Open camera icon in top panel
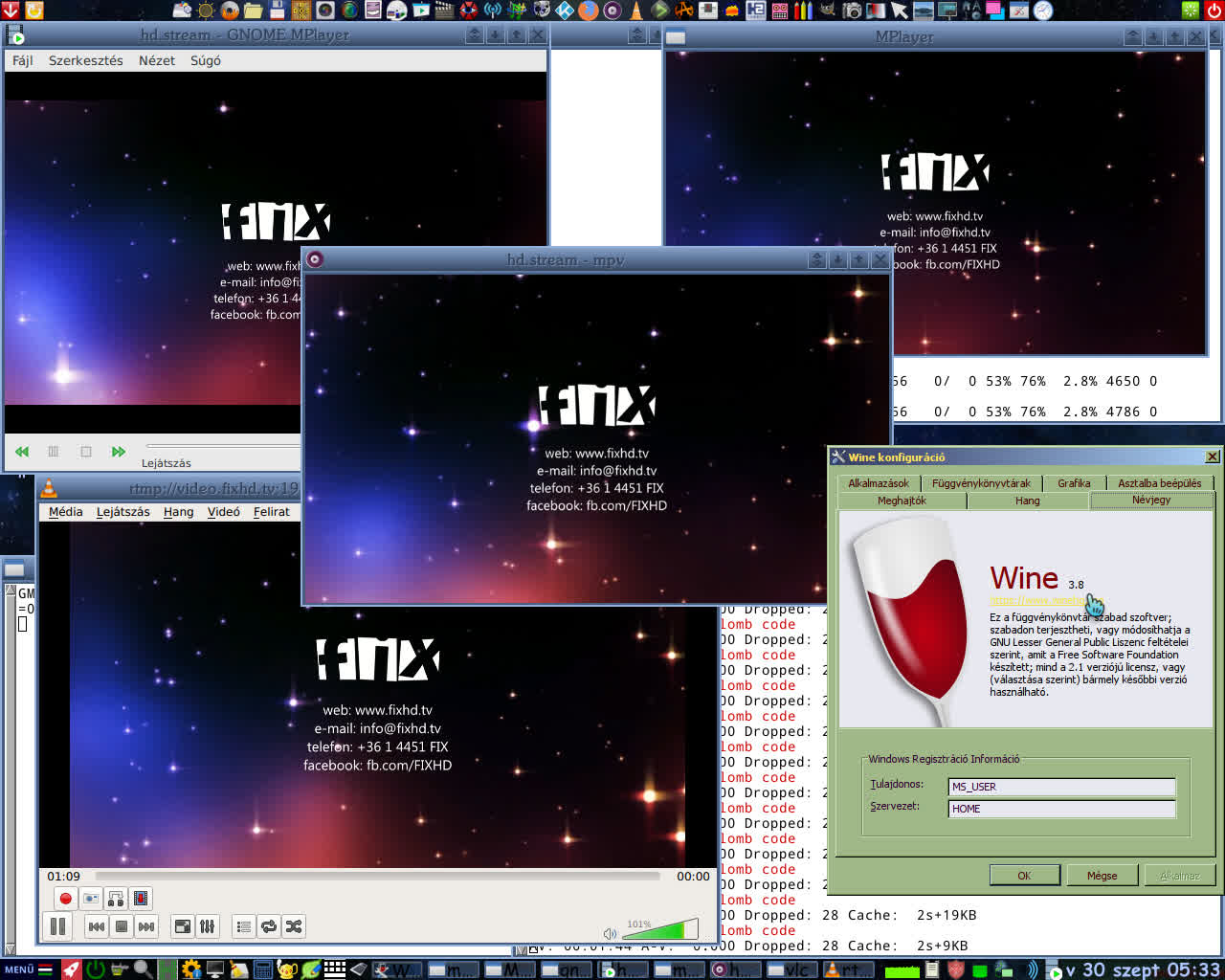Image resolution: width=1225 pixels, height=980 pixels. pyautogui.click(x=852, y=11)
